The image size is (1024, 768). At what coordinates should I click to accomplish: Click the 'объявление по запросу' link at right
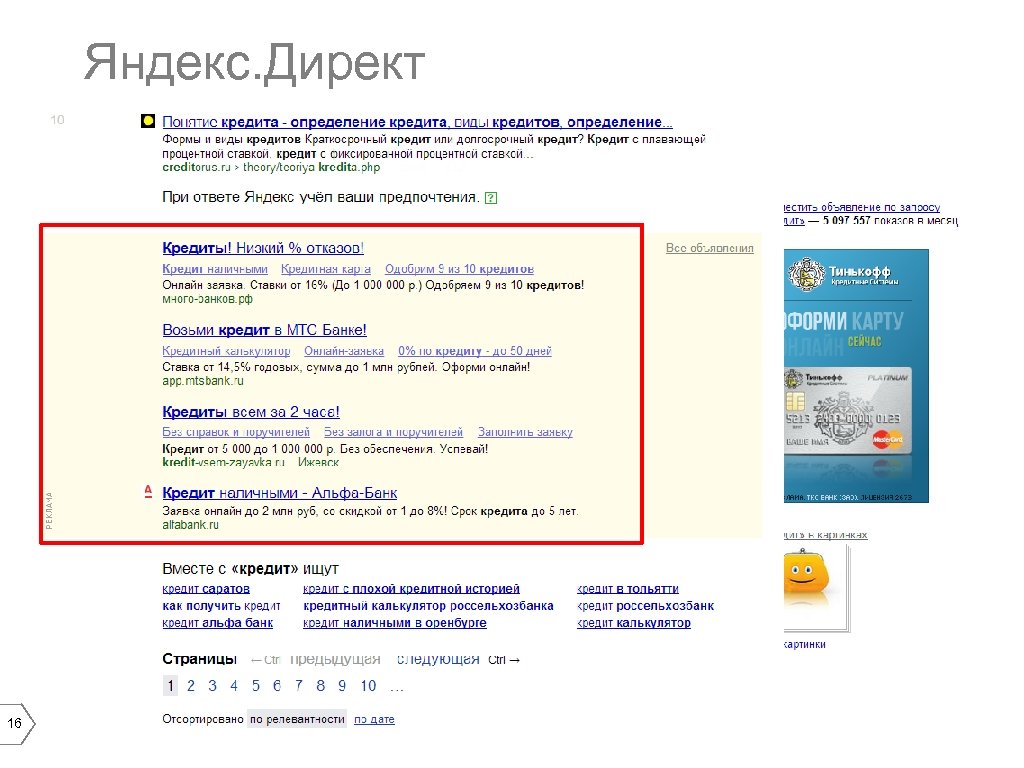[x=861, y=207]
